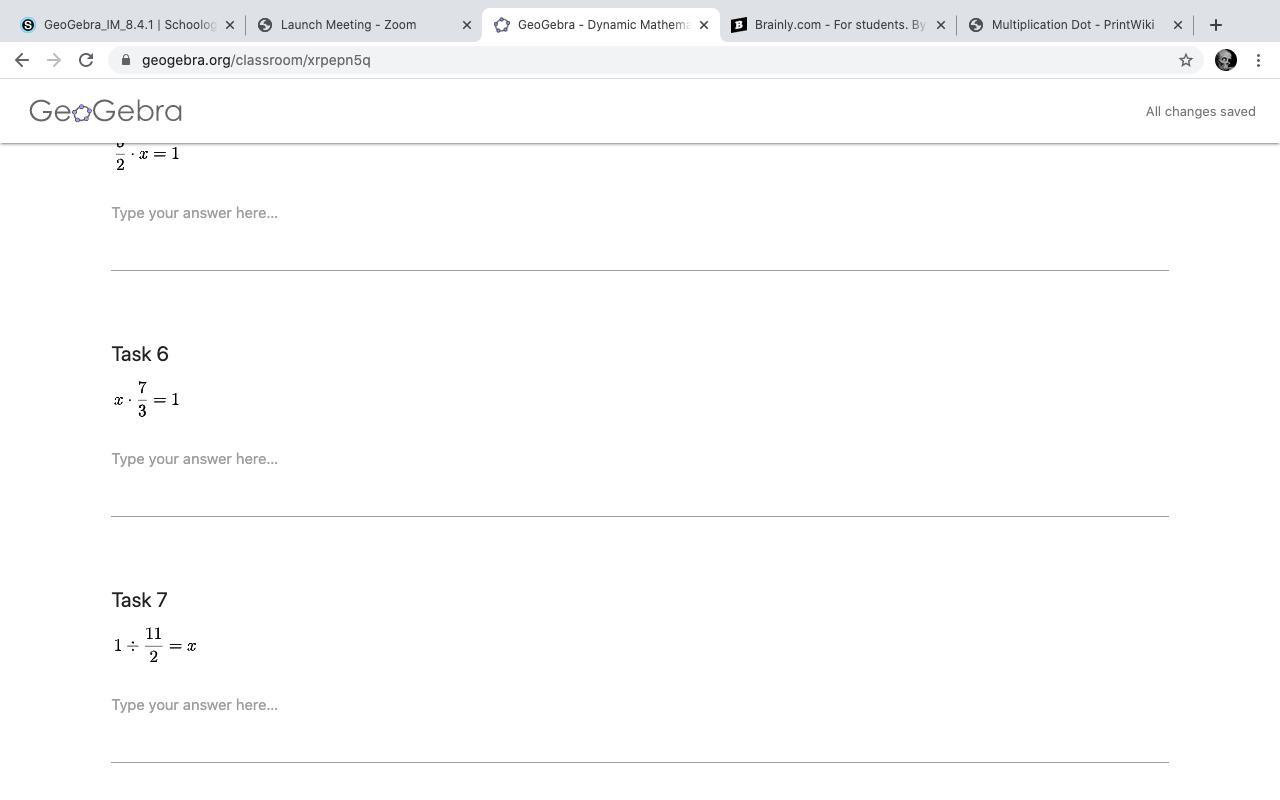Switch to the Multiplication Dot - PrintWiki tab
Viewport: 1280px width, 800px height.
coord(1074,25)
